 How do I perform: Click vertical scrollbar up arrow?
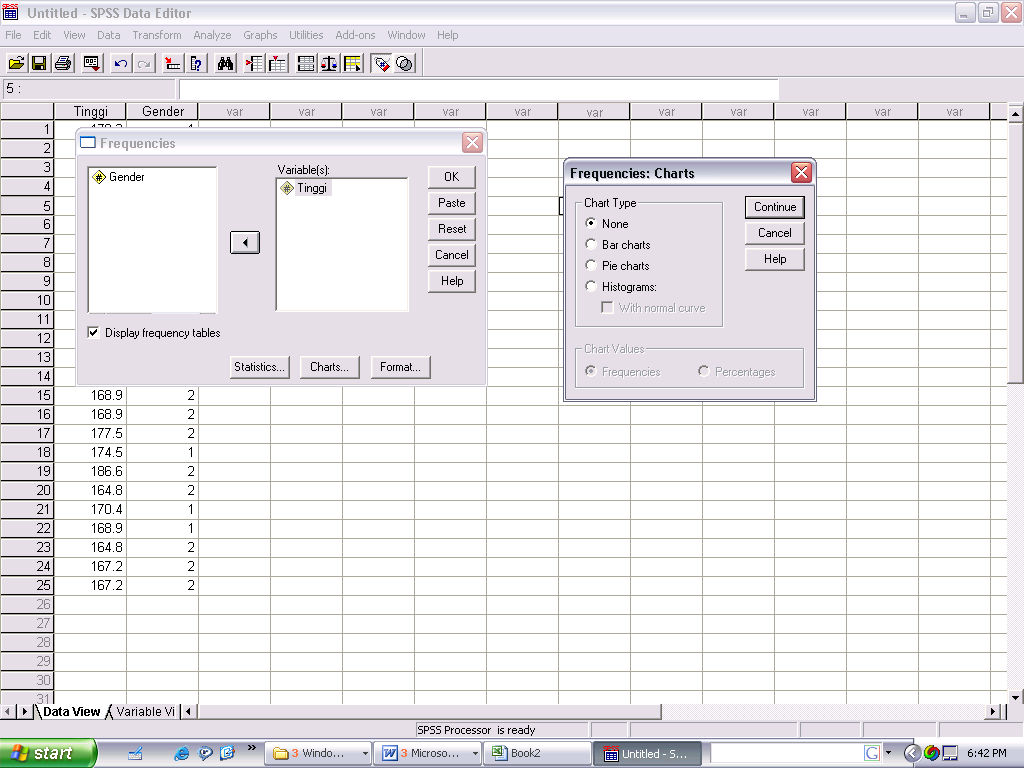1016,114
